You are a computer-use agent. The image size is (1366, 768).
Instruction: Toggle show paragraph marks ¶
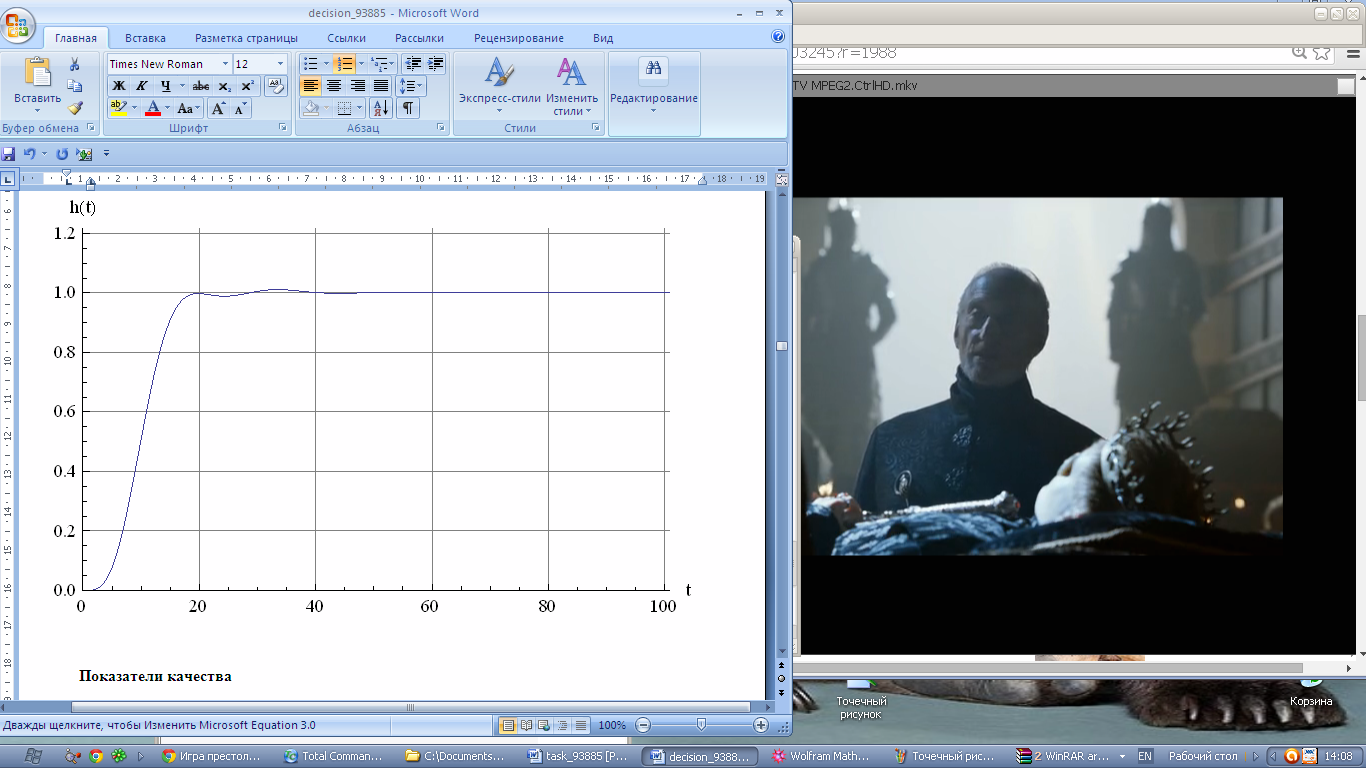[x=408, y=108]
